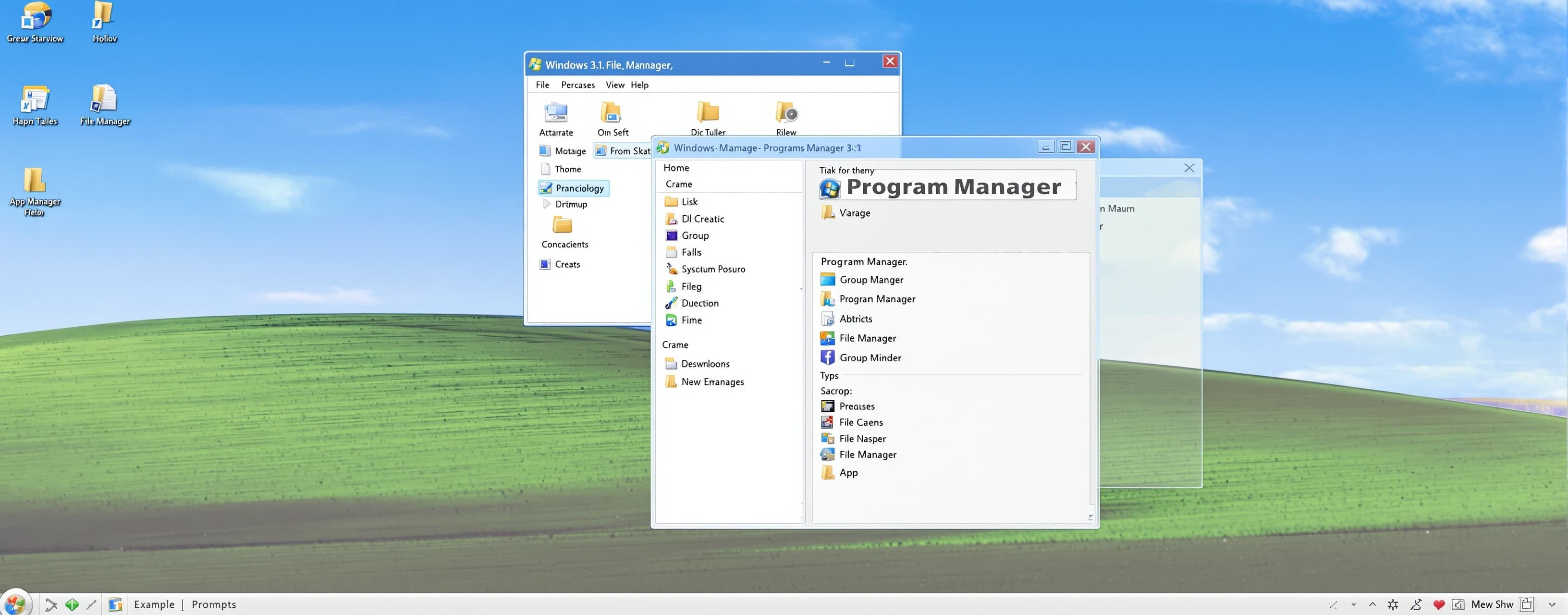This screenshot has width=1568, height=615.
Task: Open the Varage folder
Action: coord(845,212)
